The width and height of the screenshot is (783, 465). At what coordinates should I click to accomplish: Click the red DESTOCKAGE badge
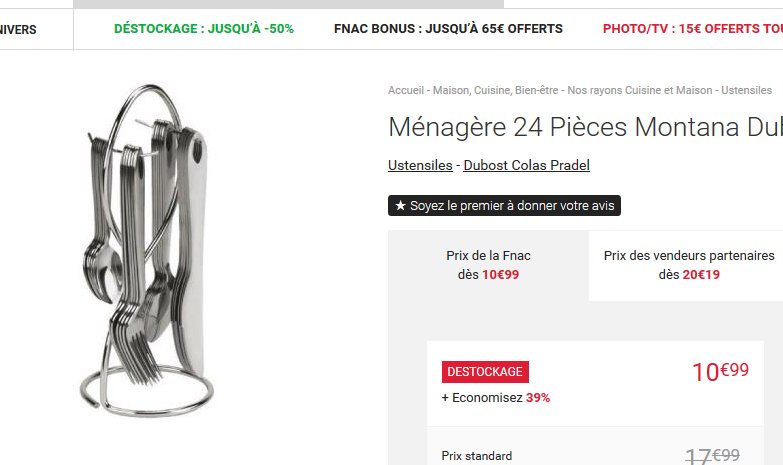[x=485, y=372]
